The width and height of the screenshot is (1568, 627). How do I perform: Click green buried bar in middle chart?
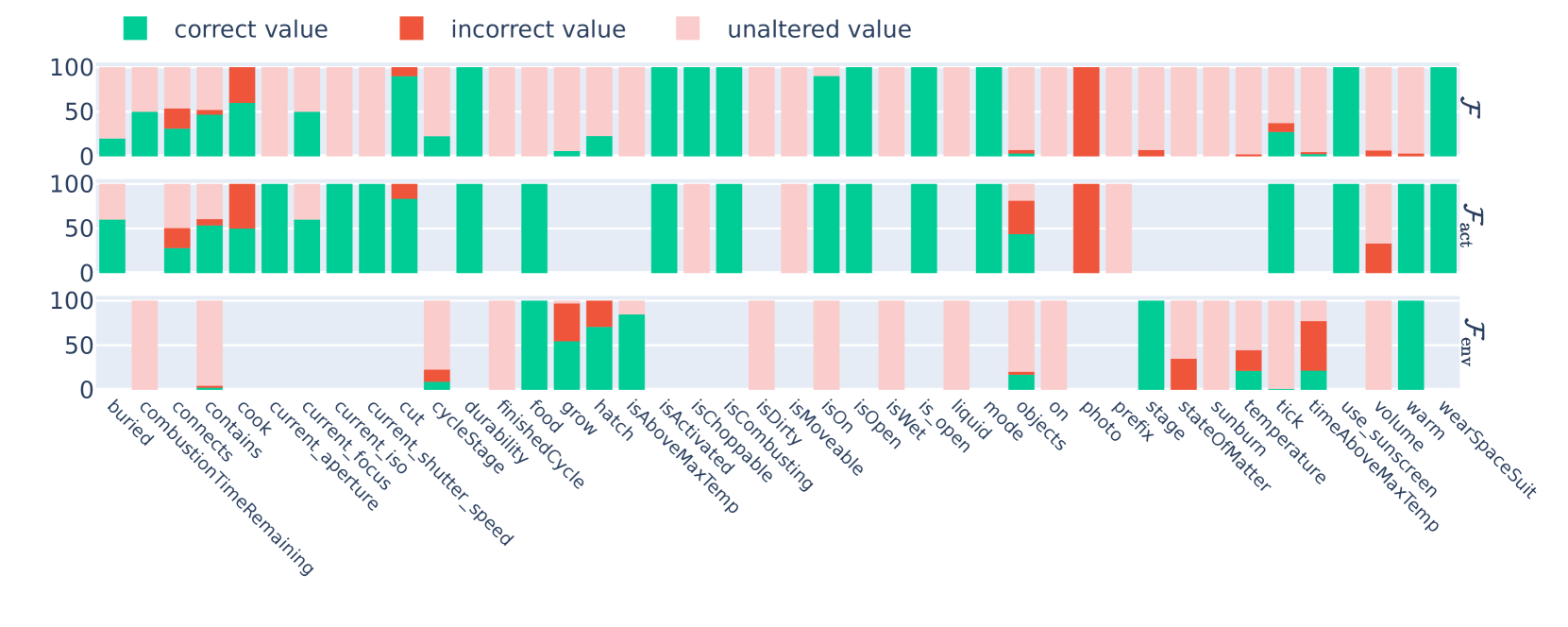(112, 246)
